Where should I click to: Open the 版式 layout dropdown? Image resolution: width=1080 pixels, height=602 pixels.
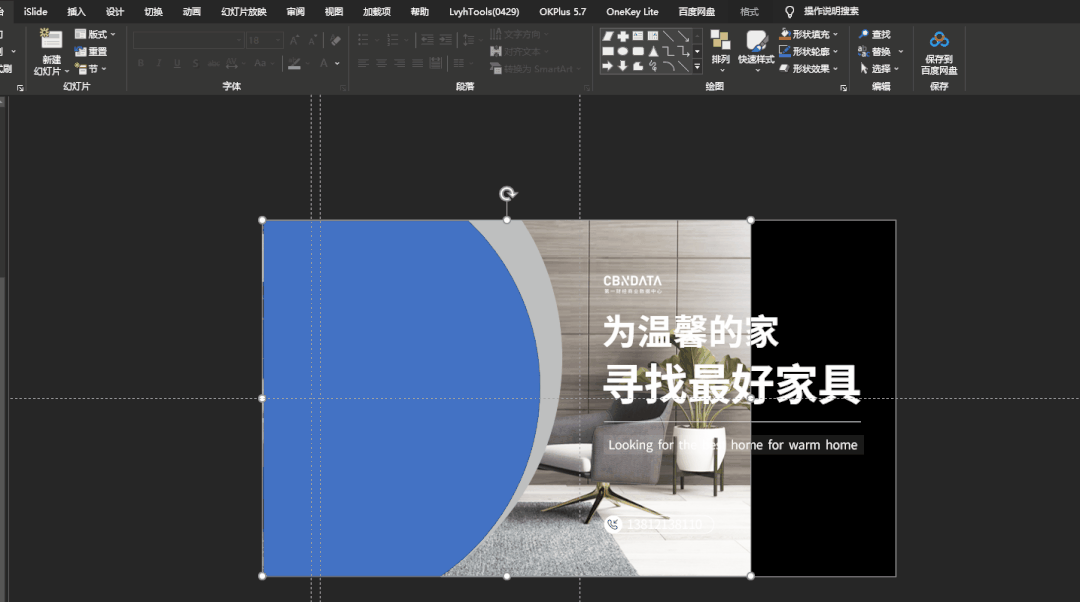95,34
